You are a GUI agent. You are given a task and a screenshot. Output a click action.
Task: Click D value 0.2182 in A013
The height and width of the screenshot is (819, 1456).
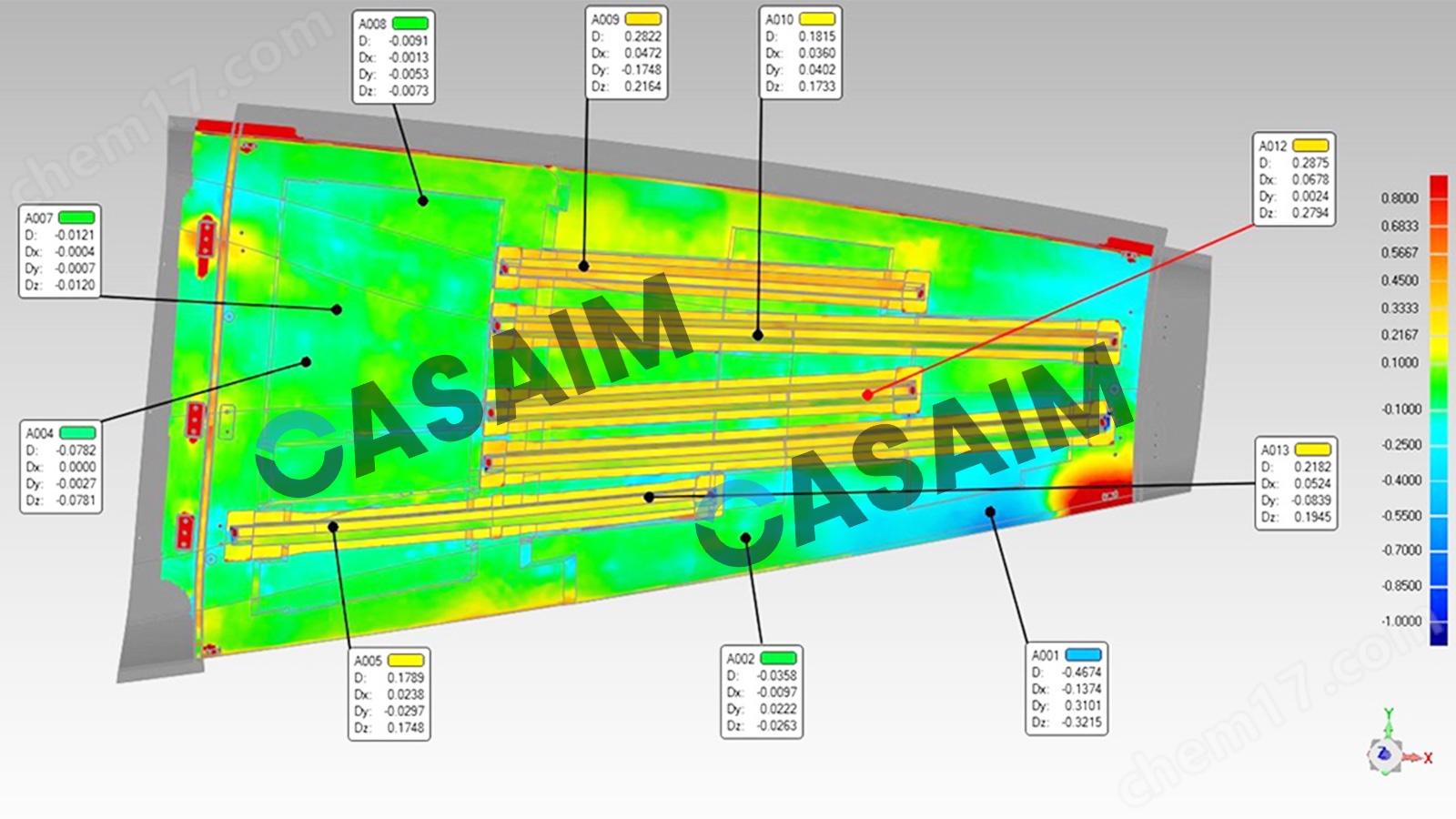[x=1312, y=467]
